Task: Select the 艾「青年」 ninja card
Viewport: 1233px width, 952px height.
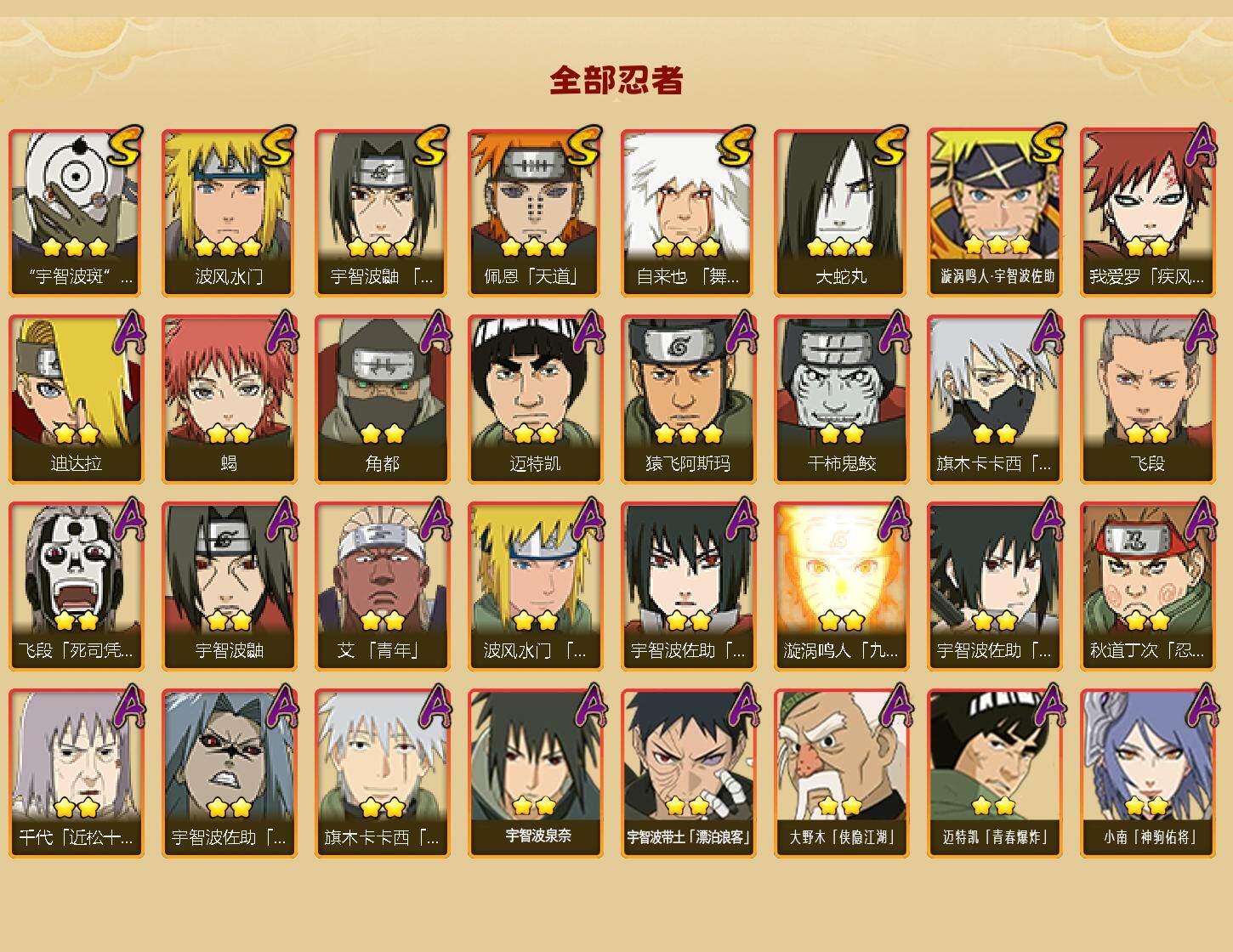Action: tap(383, 586)
